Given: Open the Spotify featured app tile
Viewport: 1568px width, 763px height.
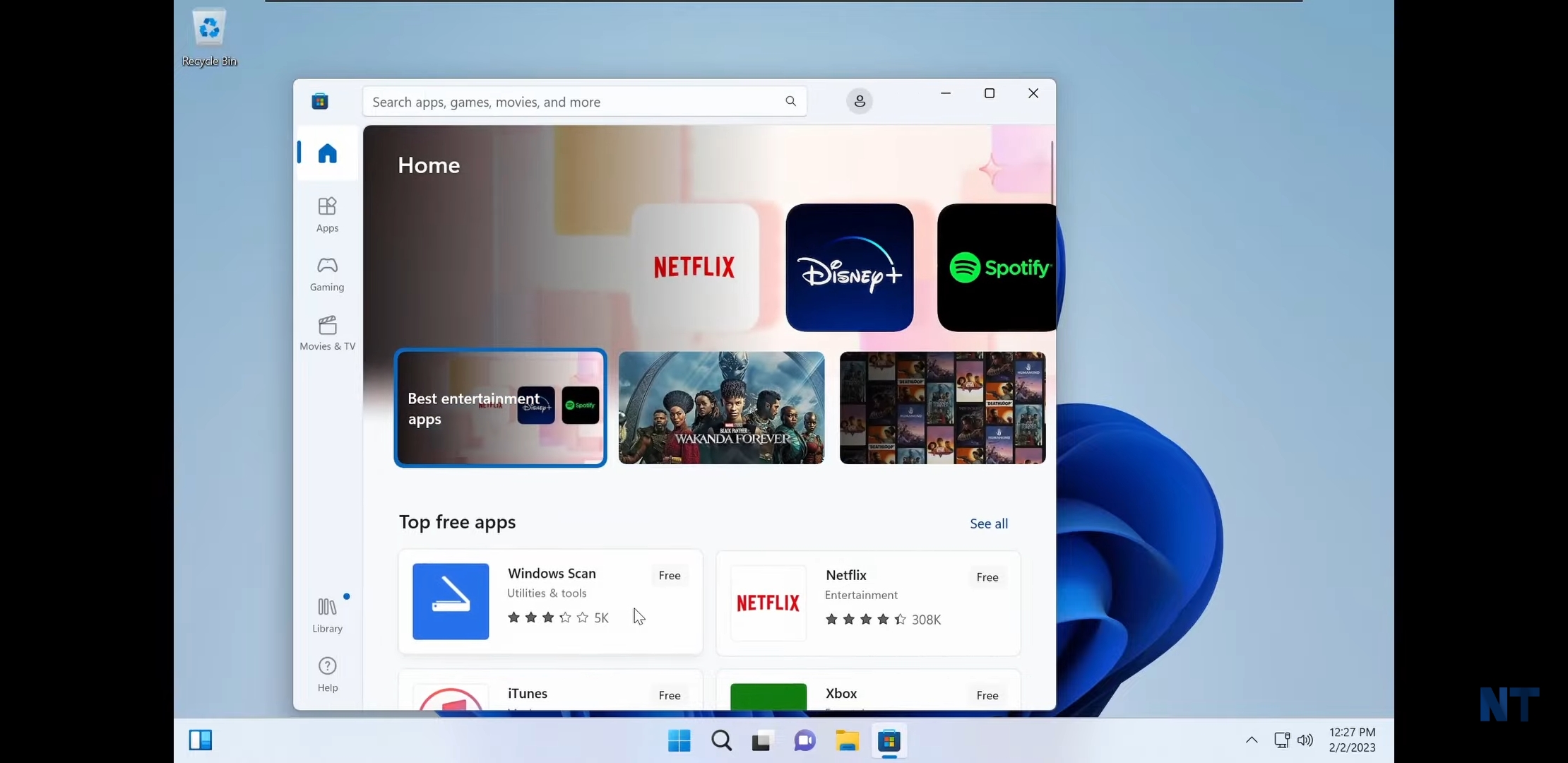Looking at the screenshot, I should [996, 268].
